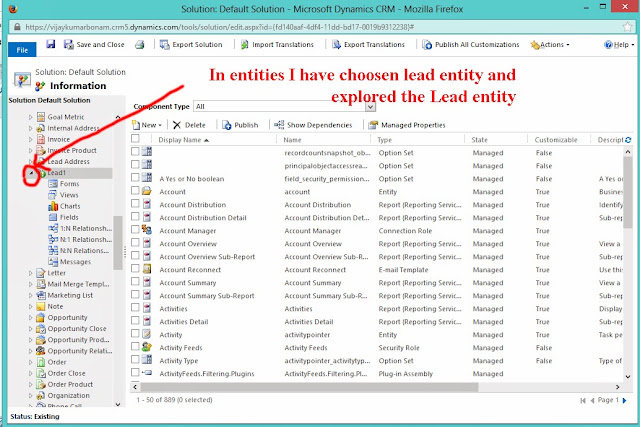Click the Opportunity entity icon
Viewport: 640px width, 427px height.
(x=40, y=317)
